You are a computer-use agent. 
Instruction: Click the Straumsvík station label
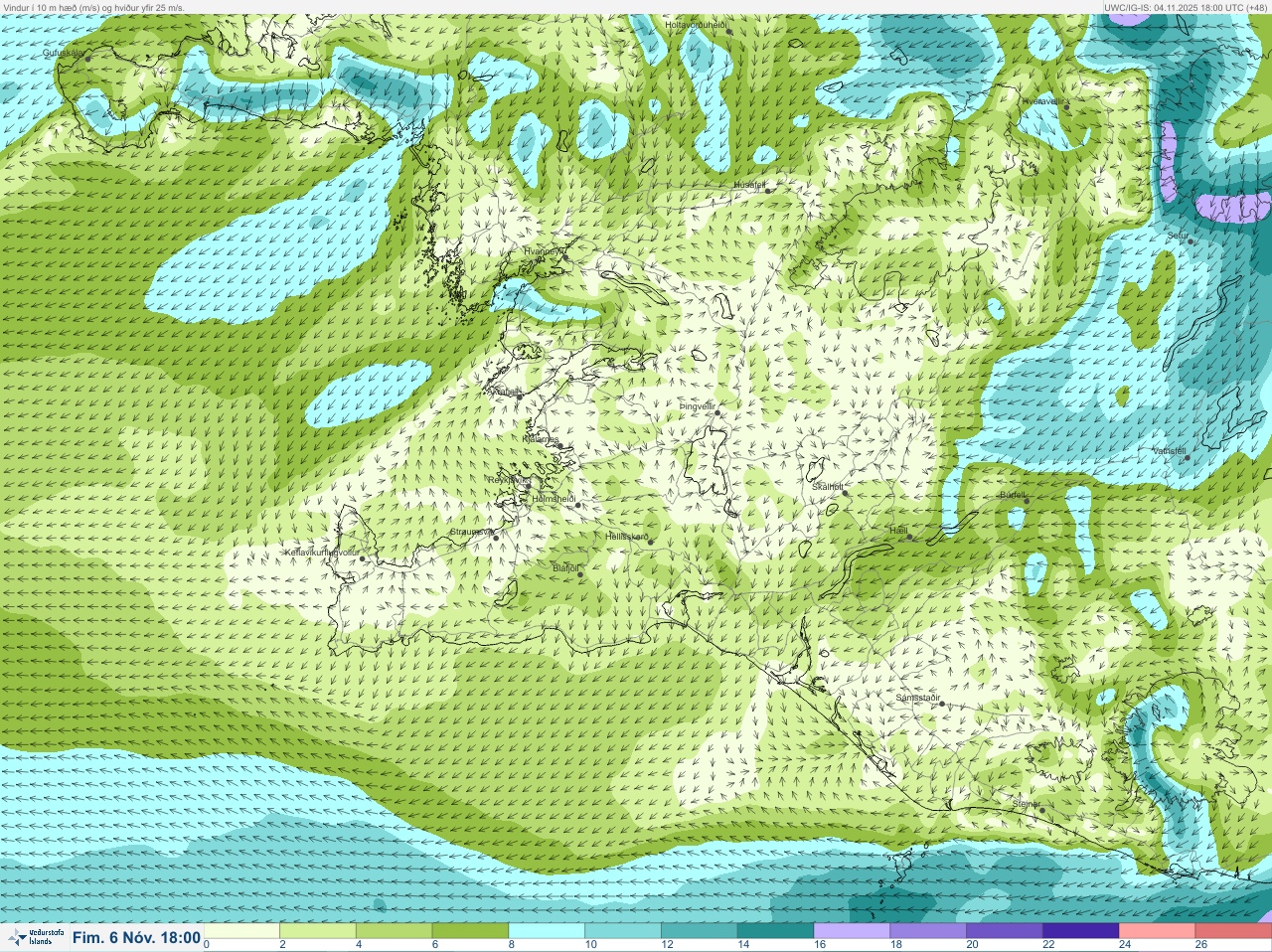(x=470, y=532)
